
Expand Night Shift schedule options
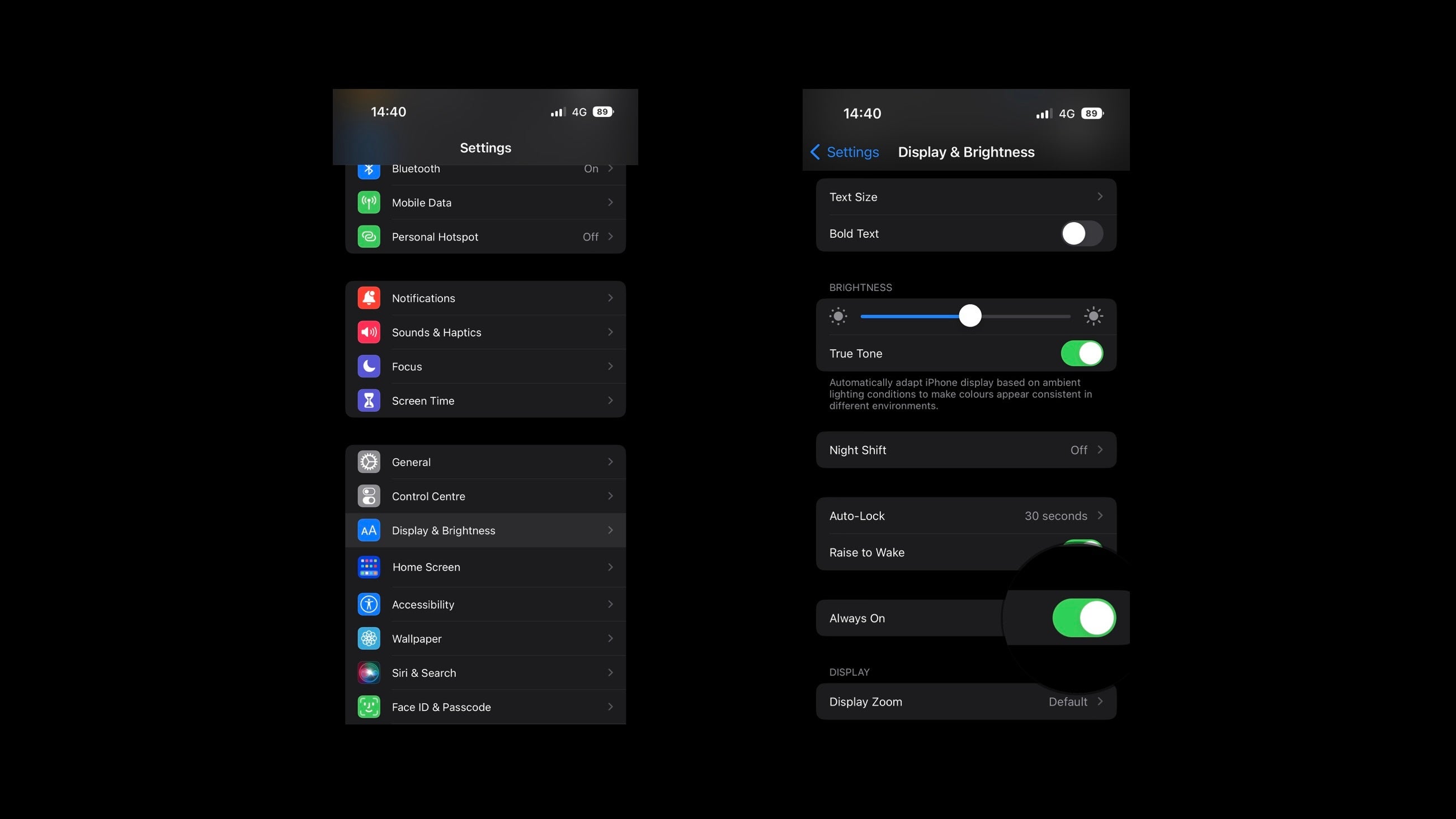(965, 449)
